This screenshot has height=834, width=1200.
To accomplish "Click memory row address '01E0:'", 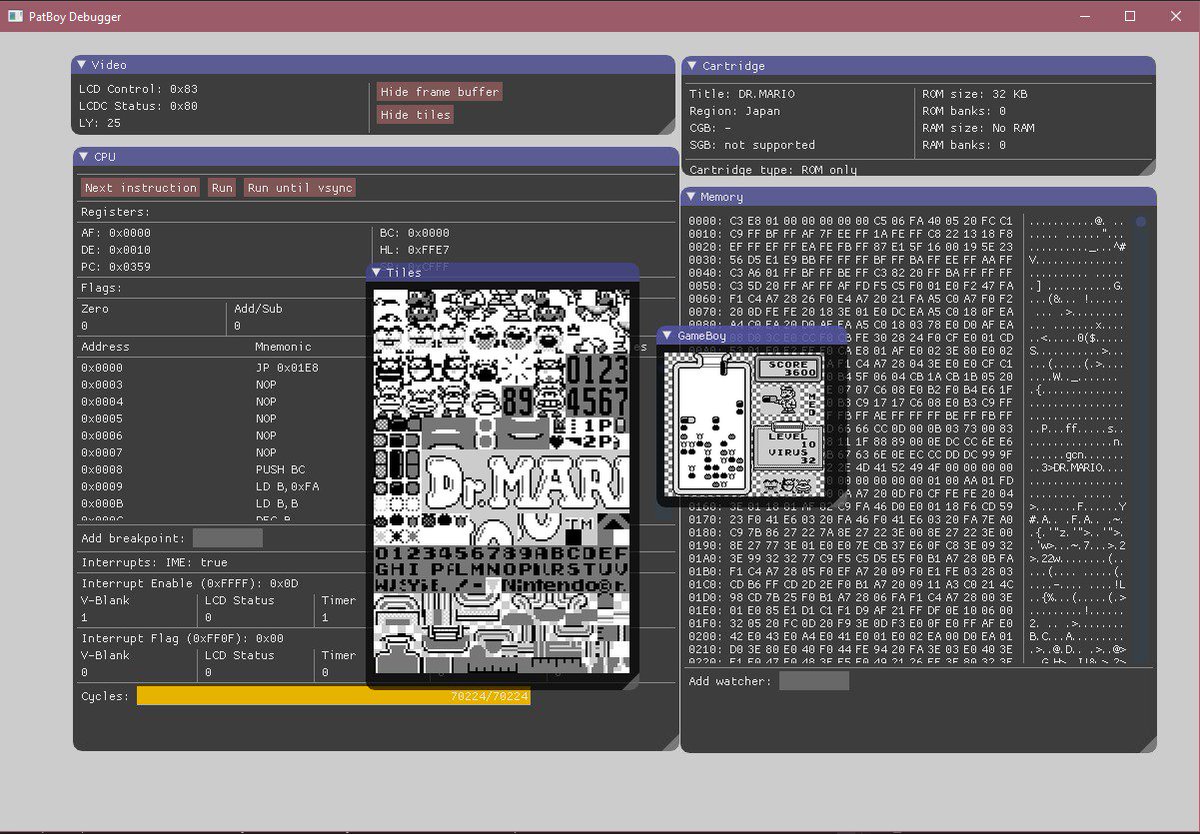I will [706, 611].
